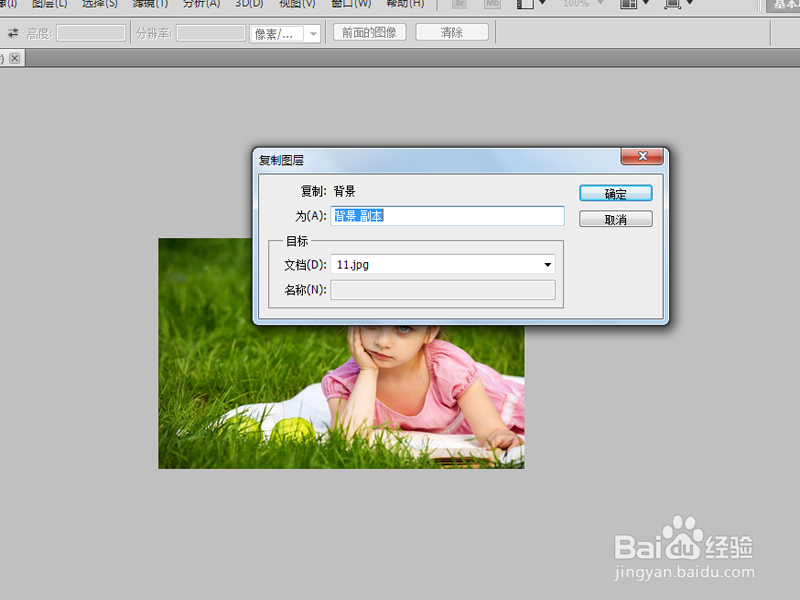Open the 分析(A) menu
The image size is (800, 600).
201,4
